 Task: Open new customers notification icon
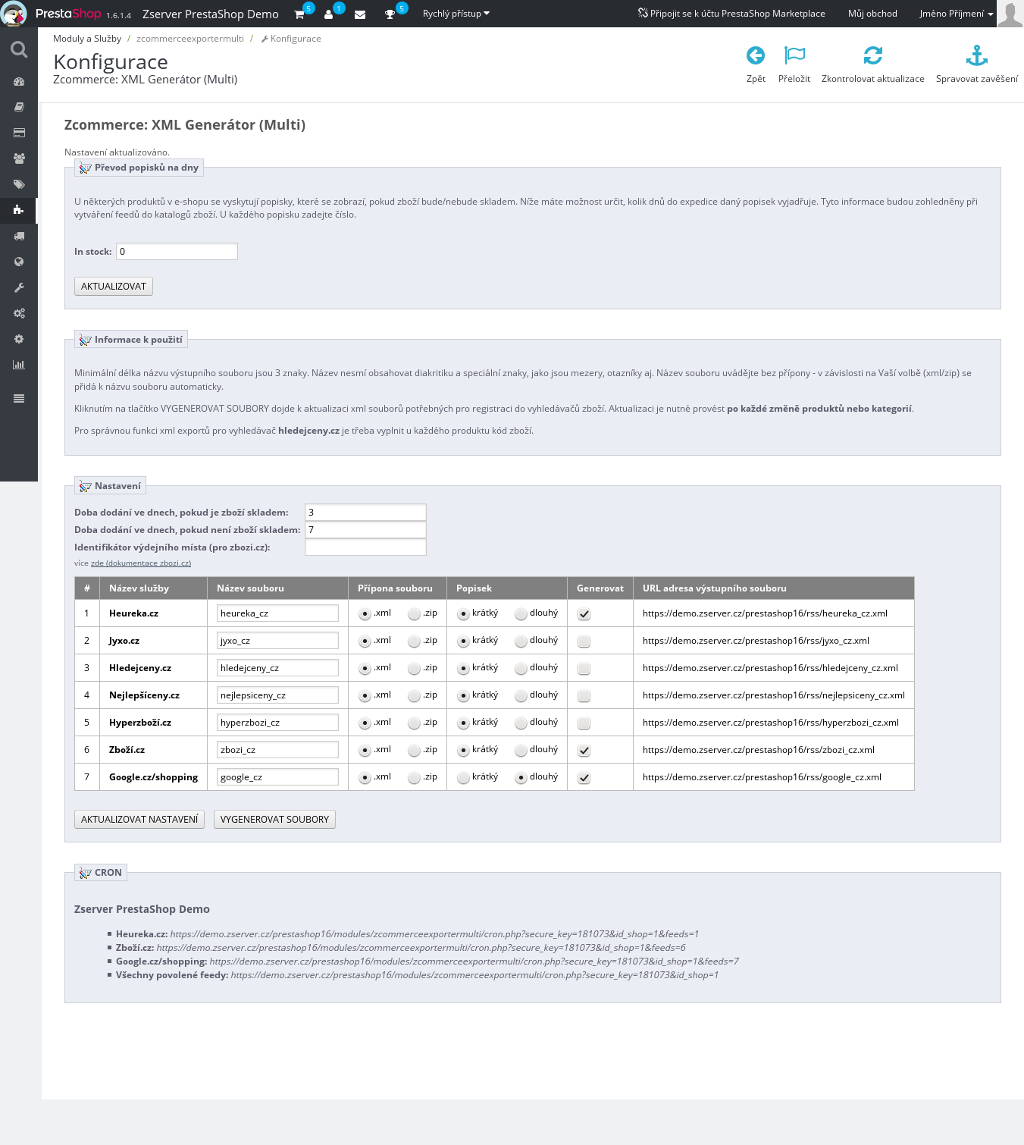coord(329,15)
